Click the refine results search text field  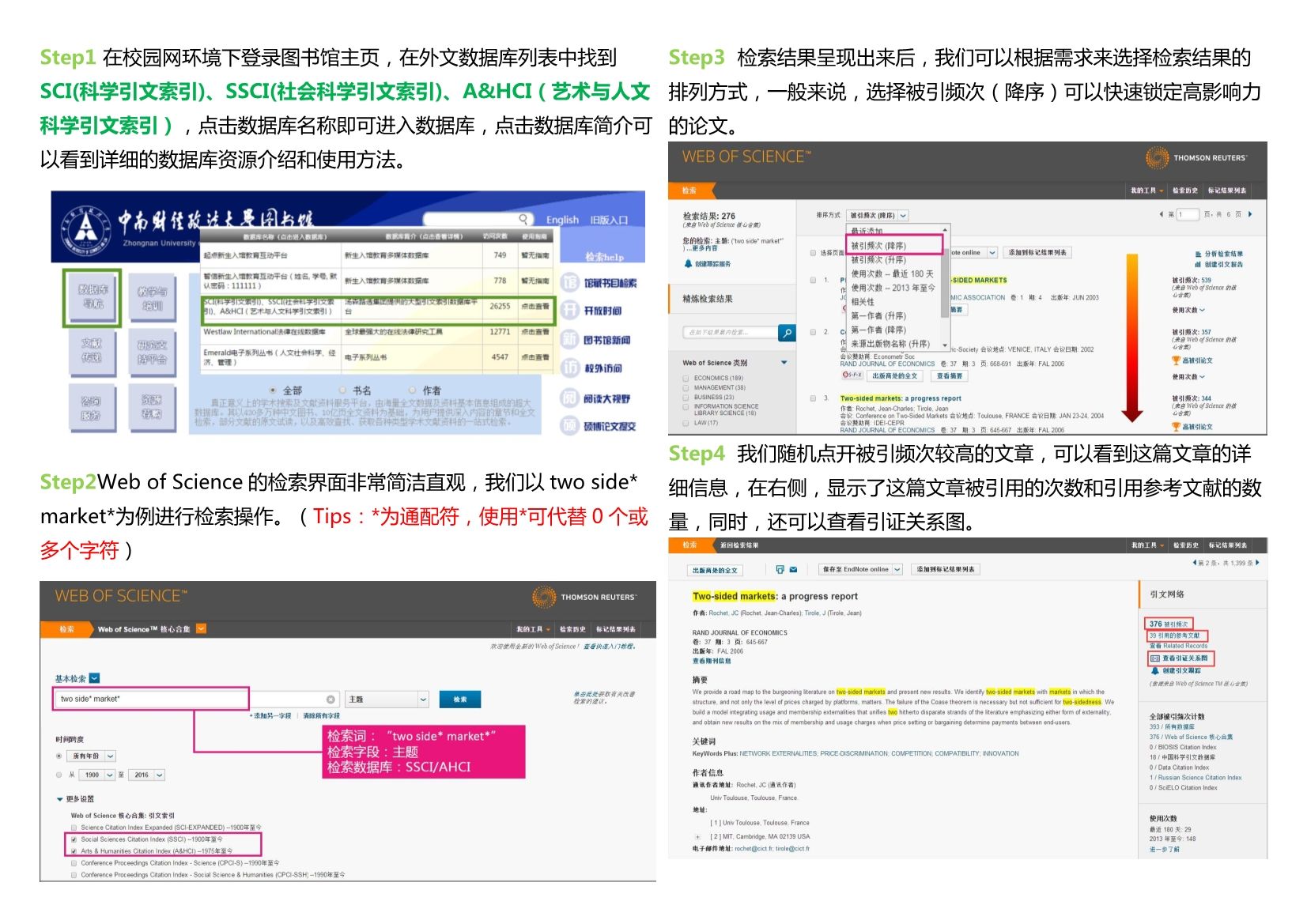[730, 333]
